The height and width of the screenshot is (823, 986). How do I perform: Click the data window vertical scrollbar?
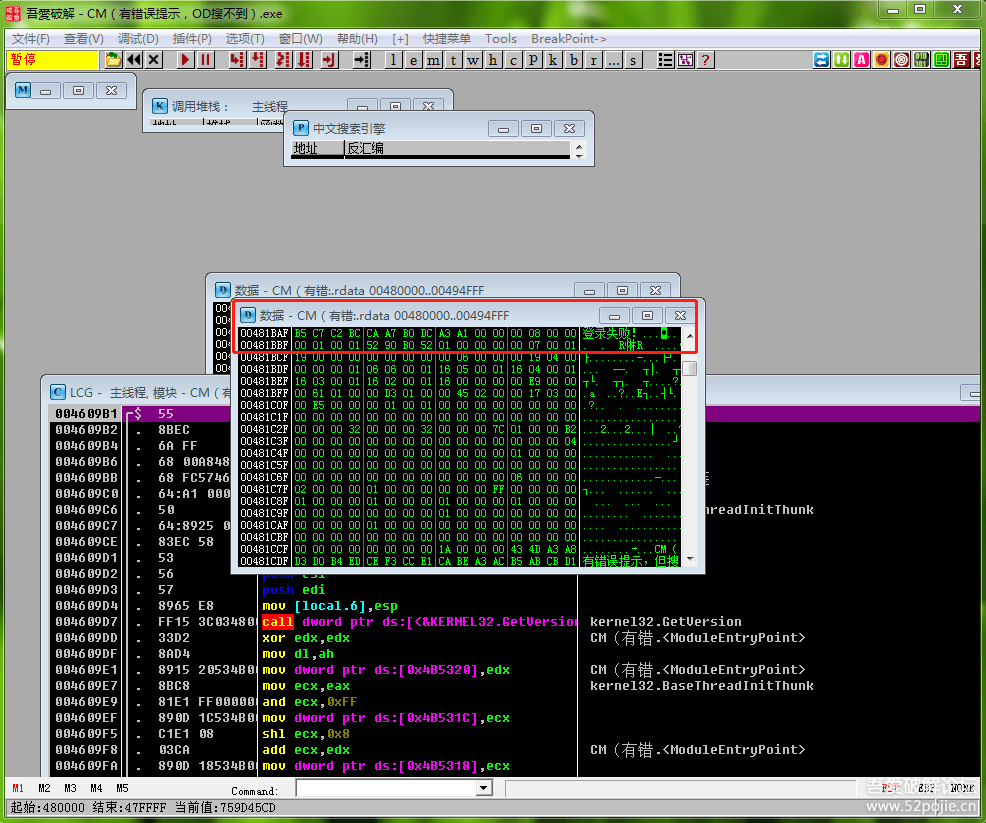coord(689,450)
